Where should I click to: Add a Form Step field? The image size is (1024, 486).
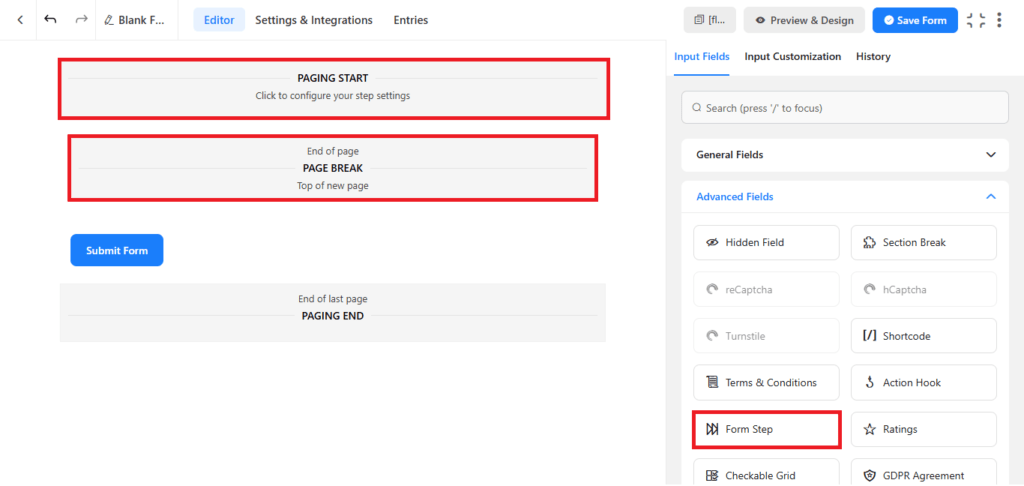(766, 429)
